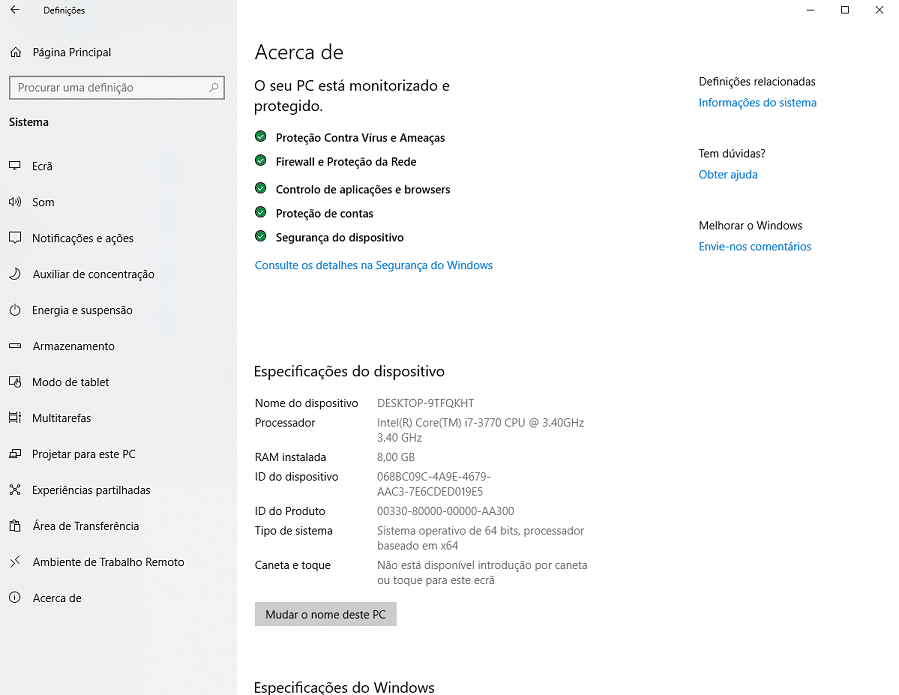Click the Som speaker icon
Screen dimensions: 899x695
click(15, 202)
